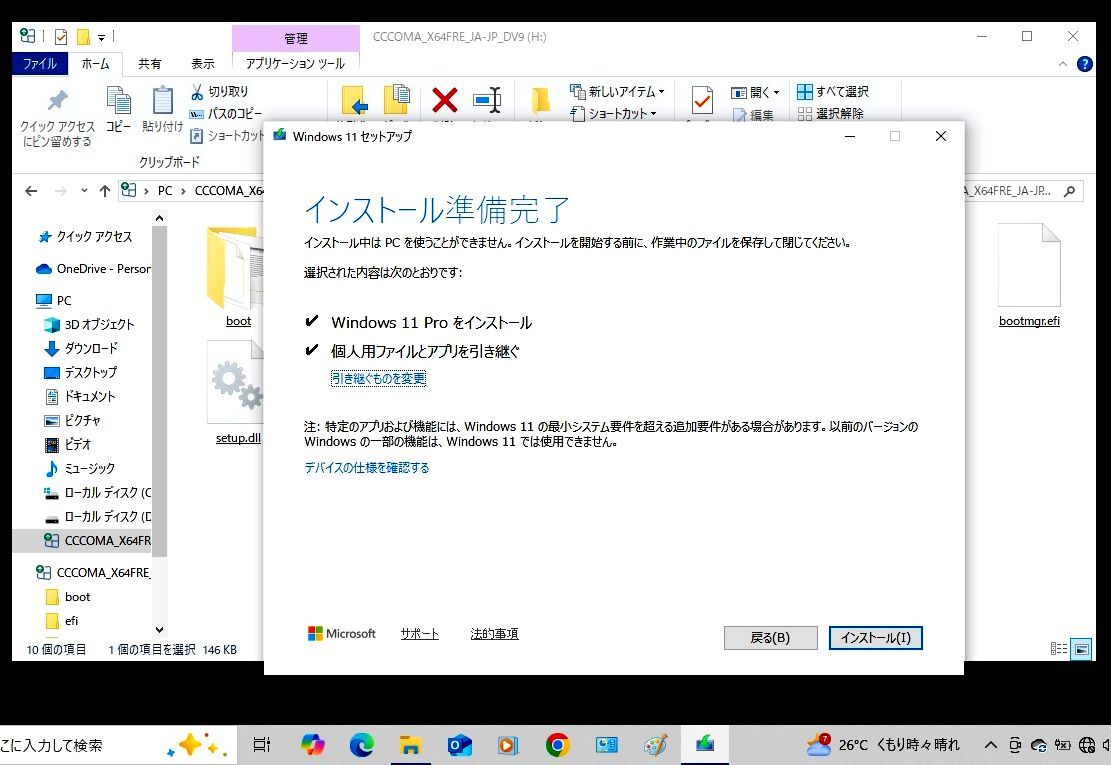Select ダウンロード in the navigation pane
This screenshot has width=1111, height=765.
click(x=91, y=348)
